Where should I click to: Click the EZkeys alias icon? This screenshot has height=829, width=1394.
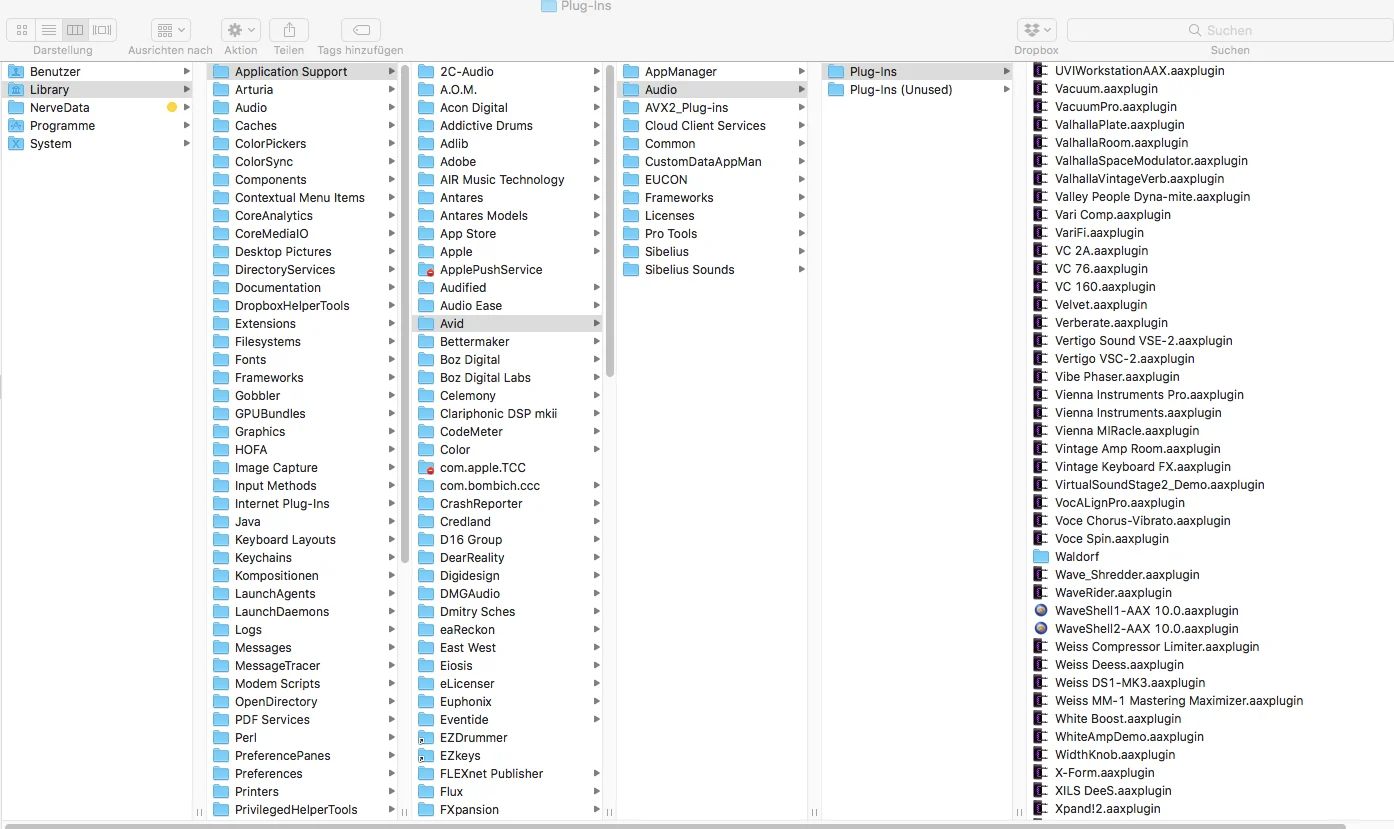[x=426, y=755]
